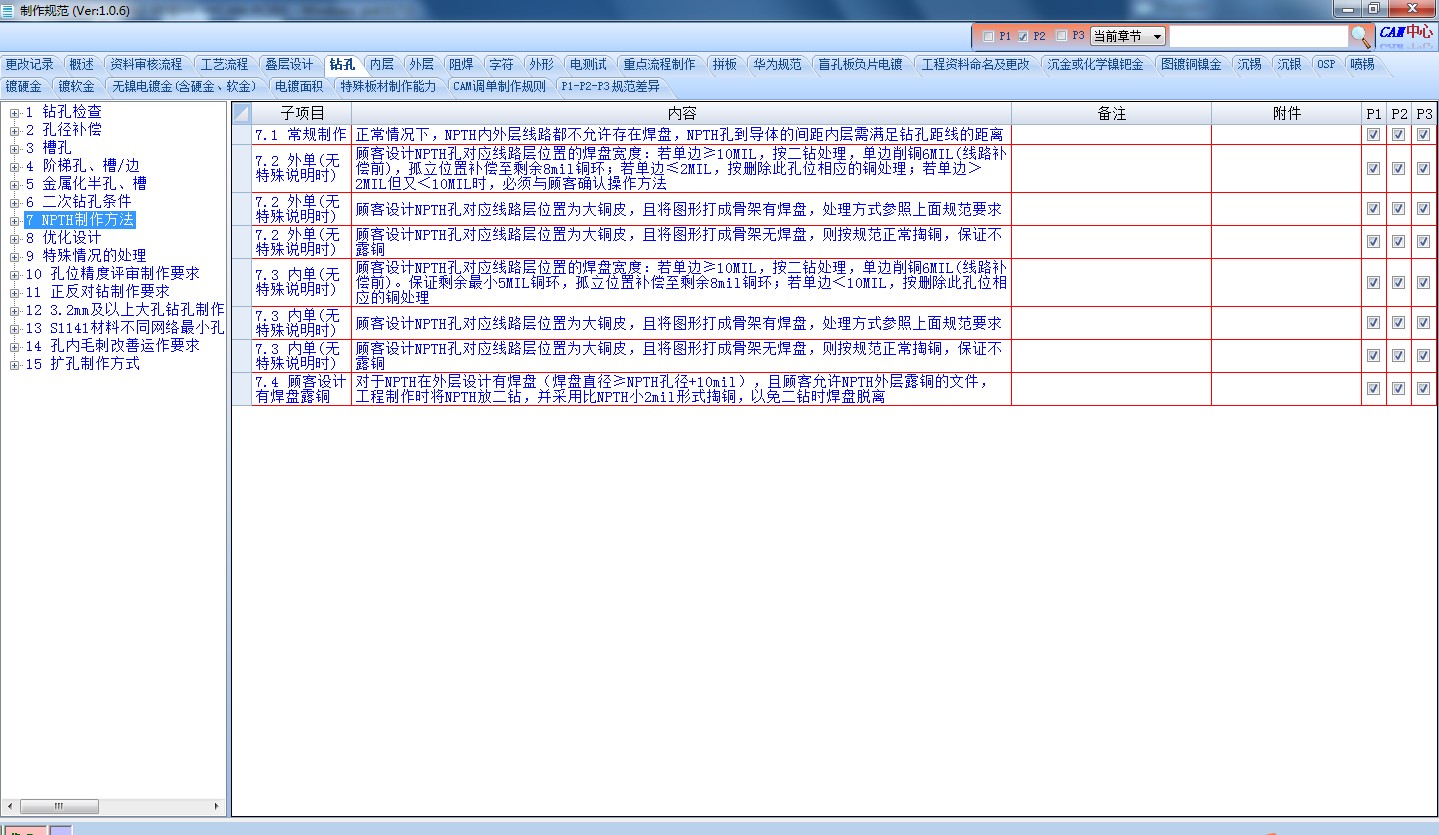The image size is (1439, 835).
Task: Open the 当前章节 search scope dropdown
Action: (x=1128, y=36)
